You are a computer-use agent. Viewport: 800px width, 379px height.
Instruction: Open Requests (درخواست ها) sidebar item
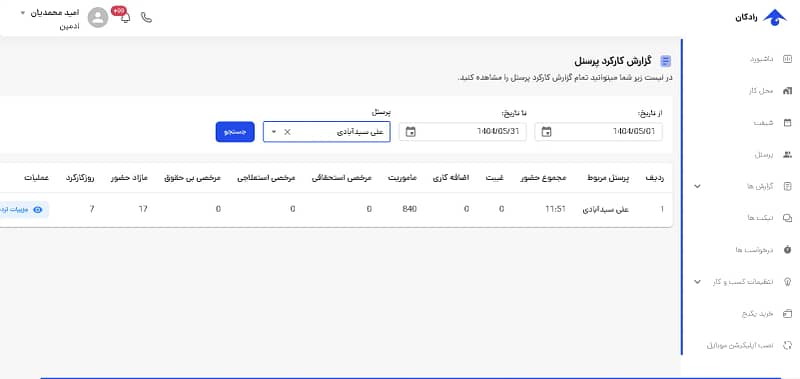pos(764,249)
